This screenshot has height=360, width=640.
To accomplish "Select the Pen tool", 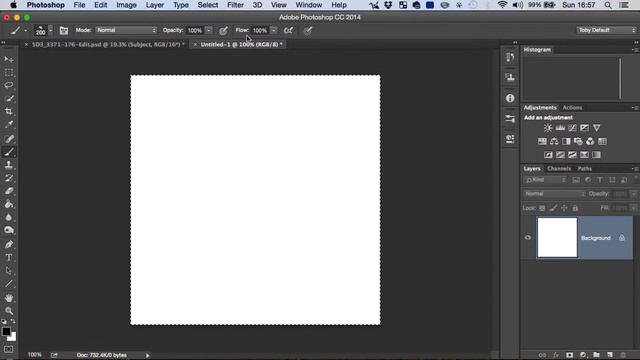I will (x=9, y=244).
